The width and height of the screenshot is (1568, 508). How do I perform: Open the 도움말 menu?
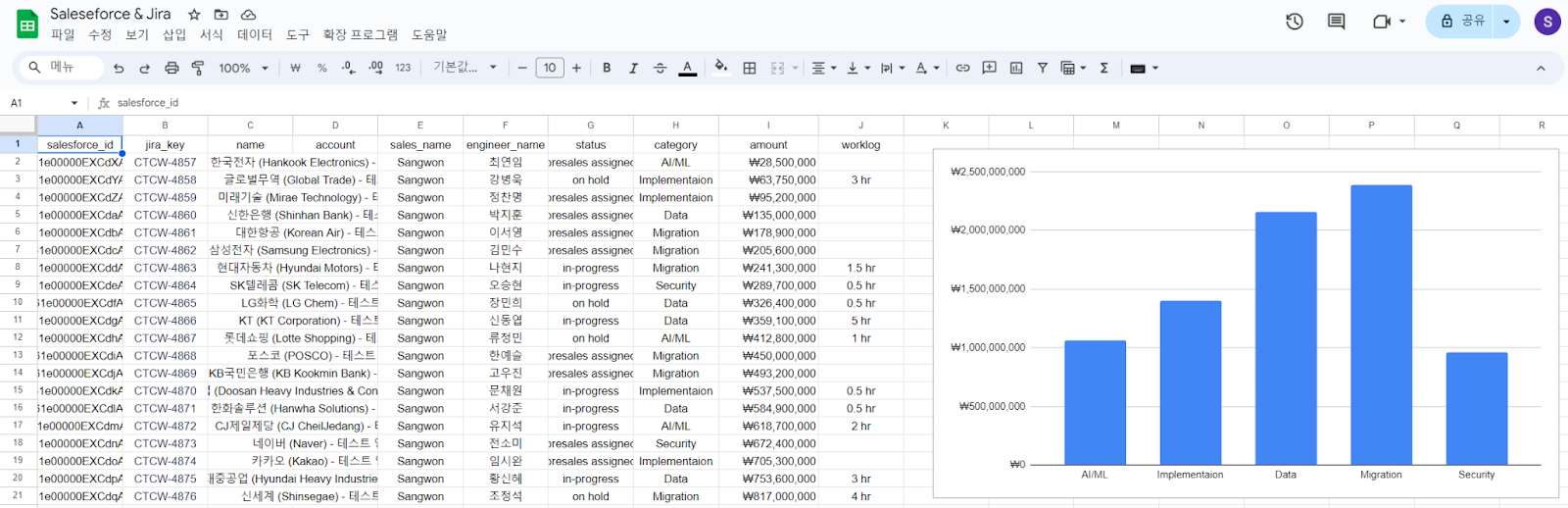[429, 34]
